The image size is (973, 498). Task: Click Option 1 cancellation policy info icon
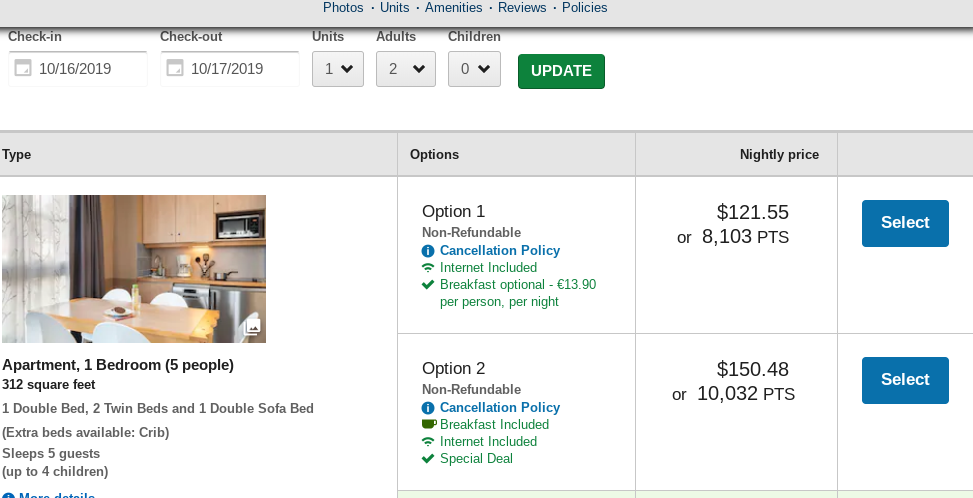(428, 251)
